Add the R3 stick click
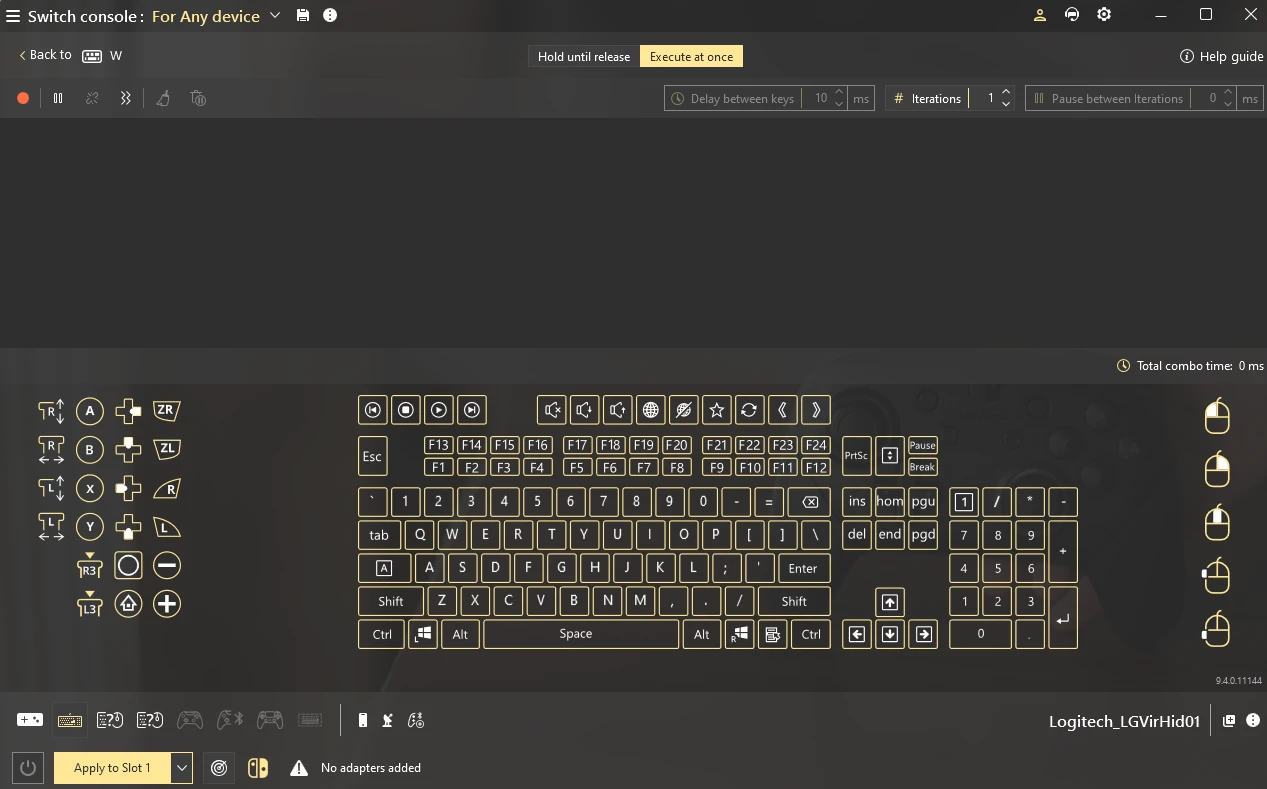Viewport: 1267px width, 789px height. tap(90, 566)
